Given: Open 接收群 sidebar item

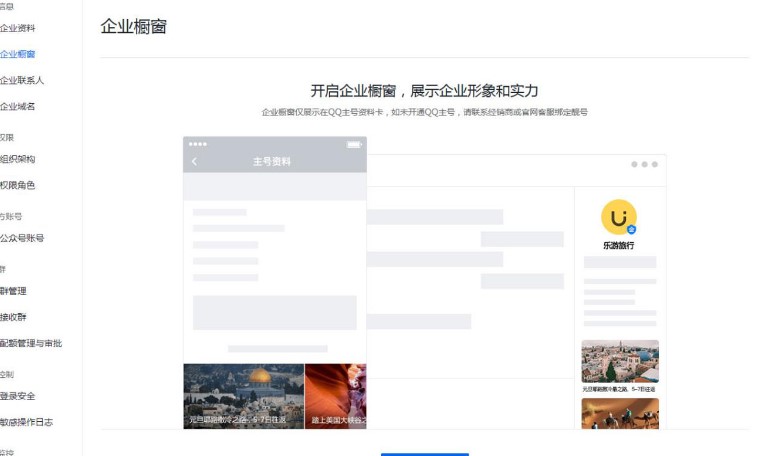Looking at the screenshot, I should tap(13, 317).
